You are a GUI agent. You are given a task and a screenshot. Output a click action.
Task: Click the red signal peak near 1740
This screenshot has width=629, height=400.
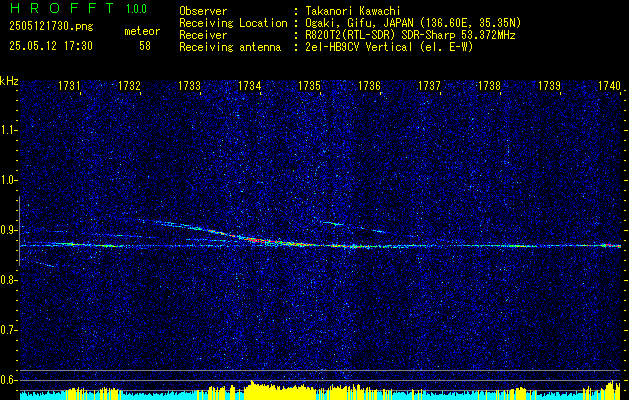coord(613,244)
